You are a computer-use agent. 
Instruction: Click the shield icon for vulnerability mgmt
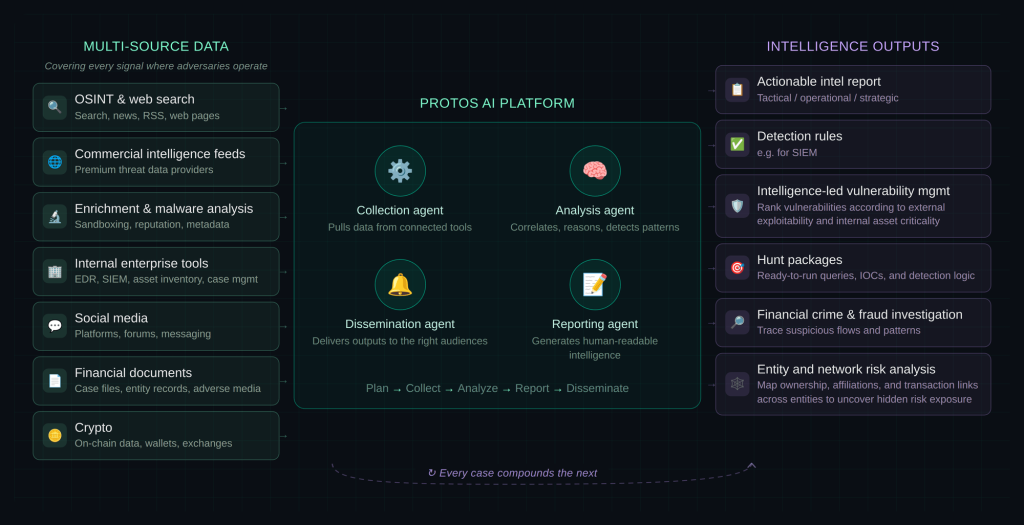click(x=737, y=206)
